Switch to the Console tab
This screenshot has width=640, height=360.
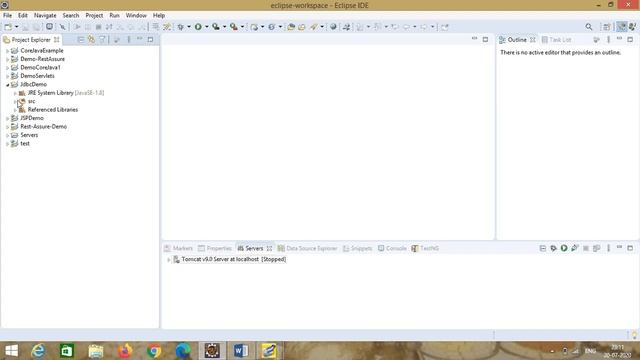coord(392,248)
